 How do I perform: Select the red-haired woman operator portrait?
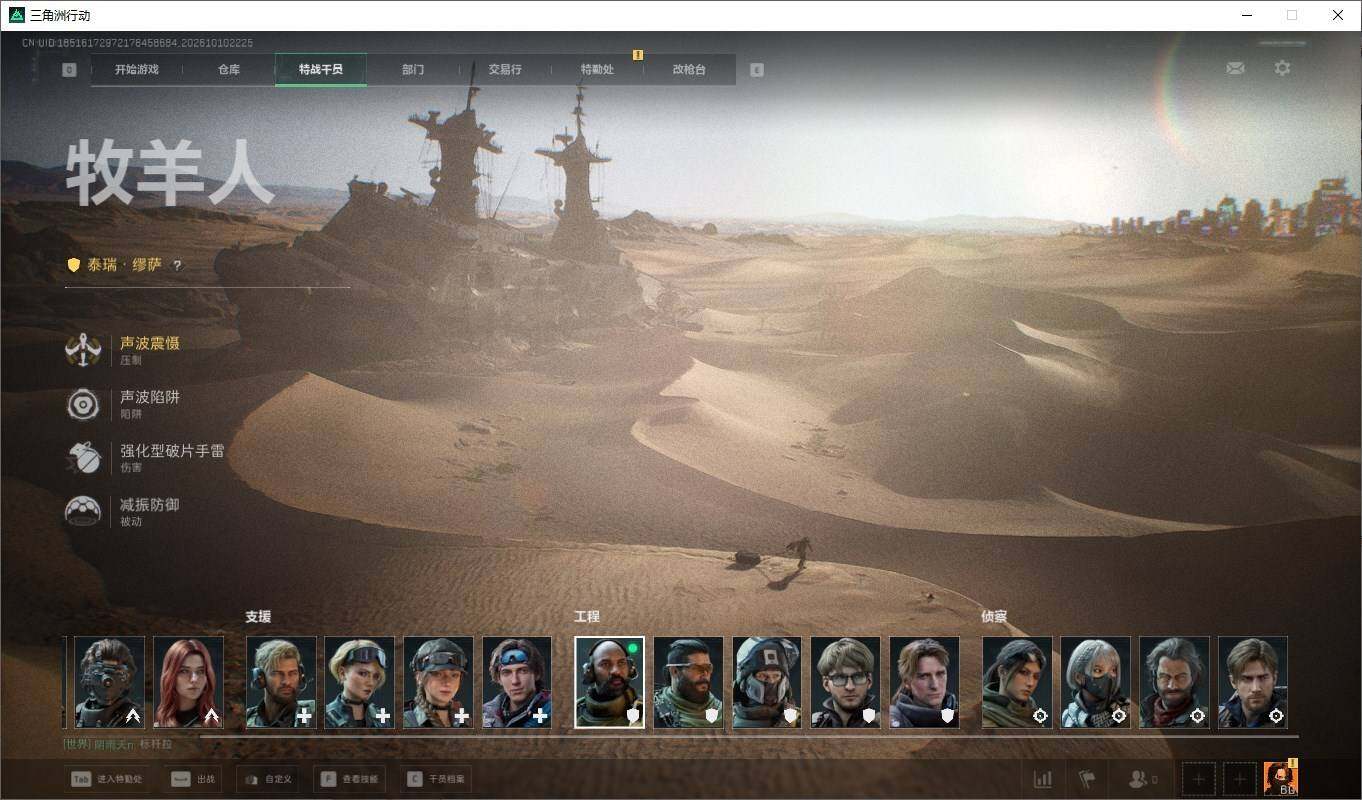(189, 682)
